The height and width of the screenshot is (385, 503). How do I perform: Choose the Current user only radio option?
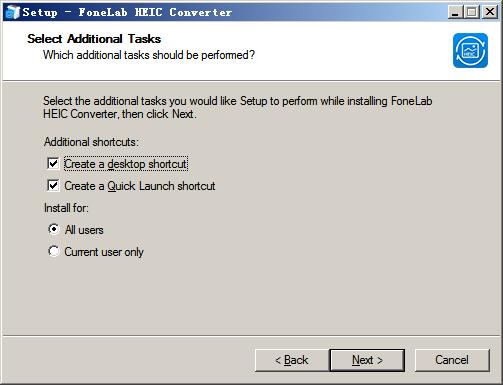pyautogui.click(x=54, y=251)
